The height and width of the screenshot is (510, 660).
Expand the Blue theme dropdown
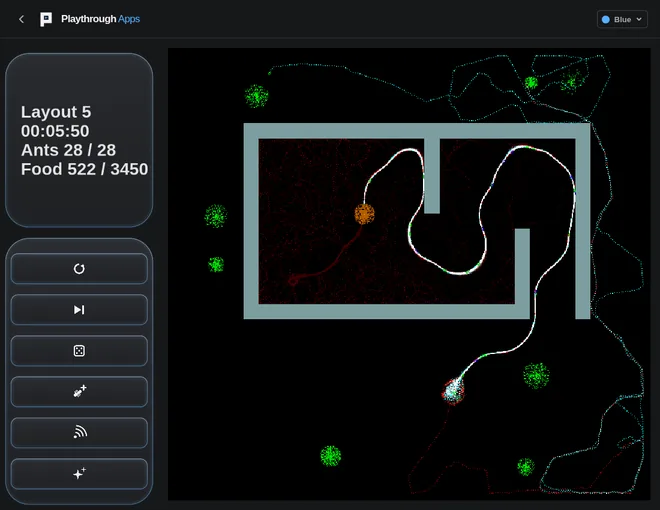[622, 19]
